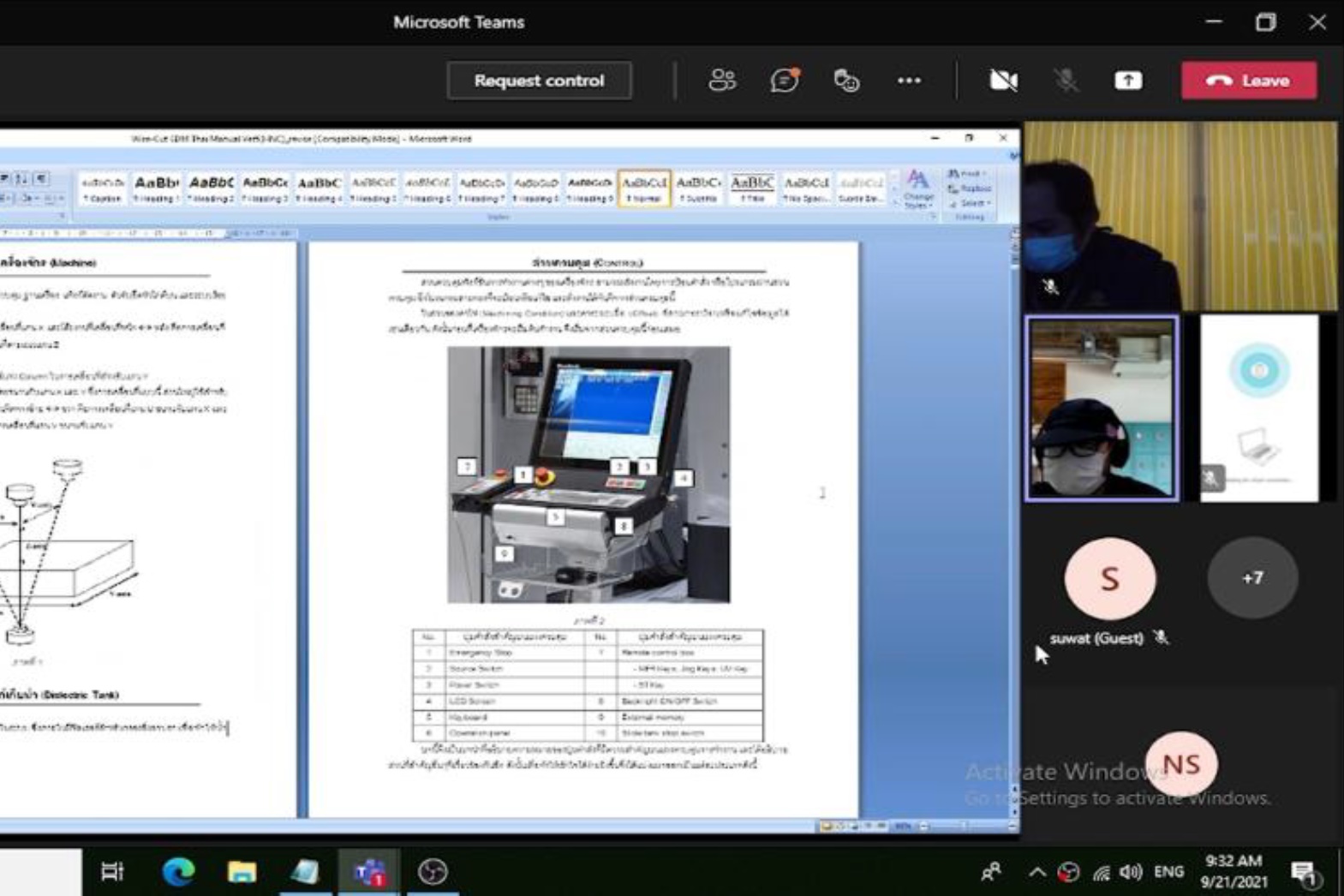Select the top participant video with yellow curtain
The height and width of the screenshot is (896, 1344).
coord(1180,216)
